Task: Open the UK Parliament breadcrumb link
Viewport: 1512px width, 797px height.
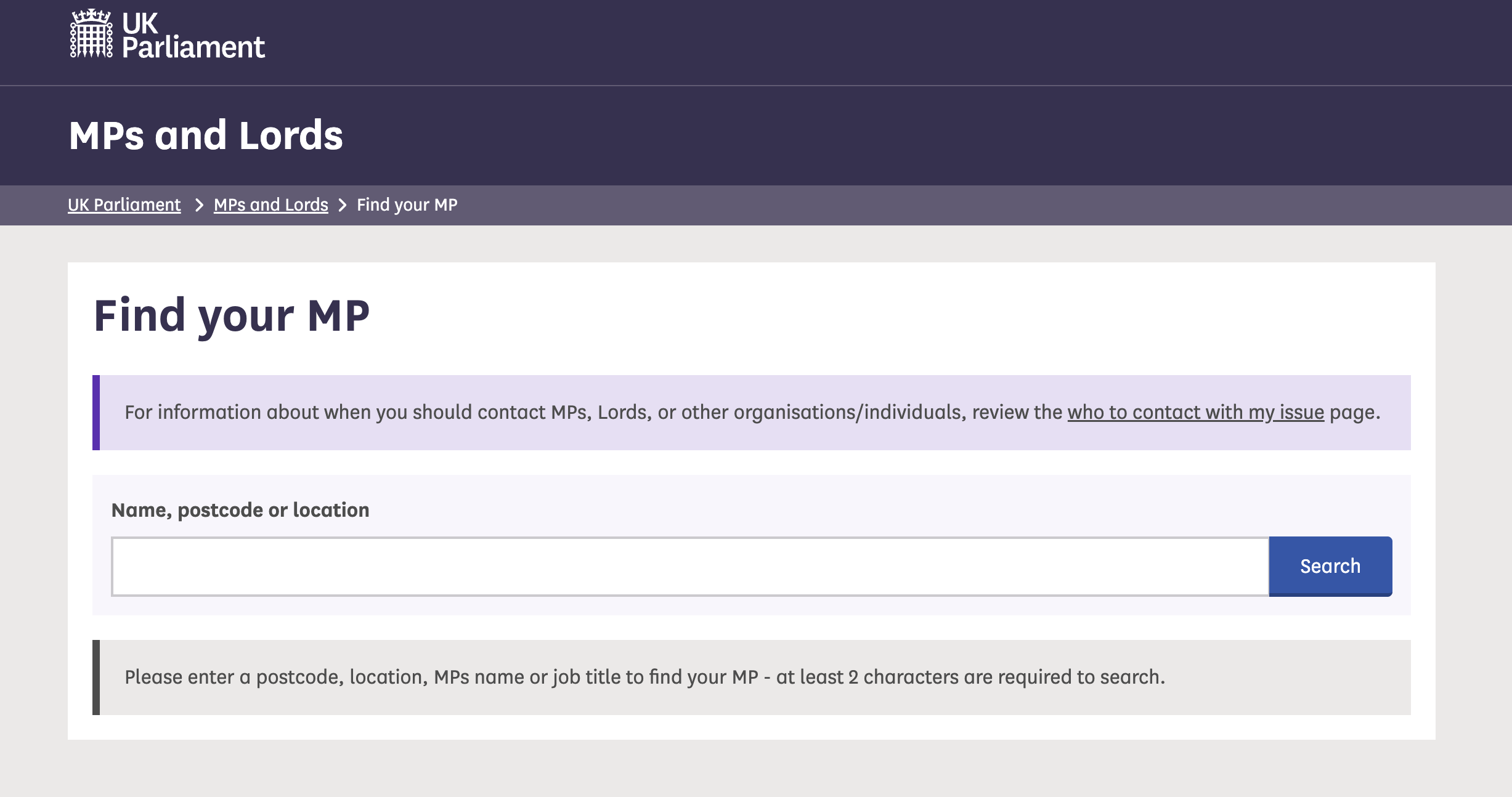Action: click(x=124, y=205)
